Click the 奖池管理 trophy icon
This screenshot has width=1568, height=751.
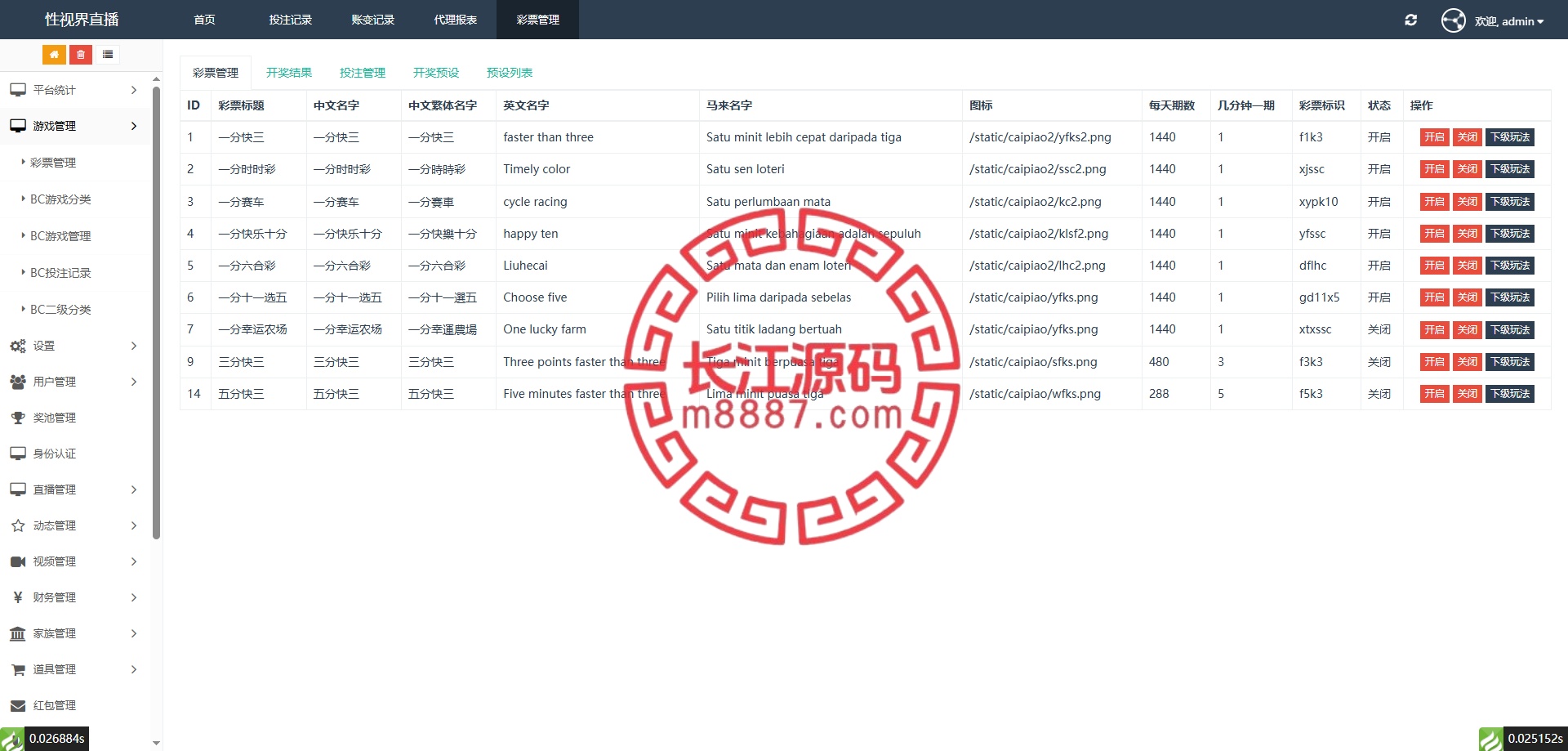pos(18,418)
